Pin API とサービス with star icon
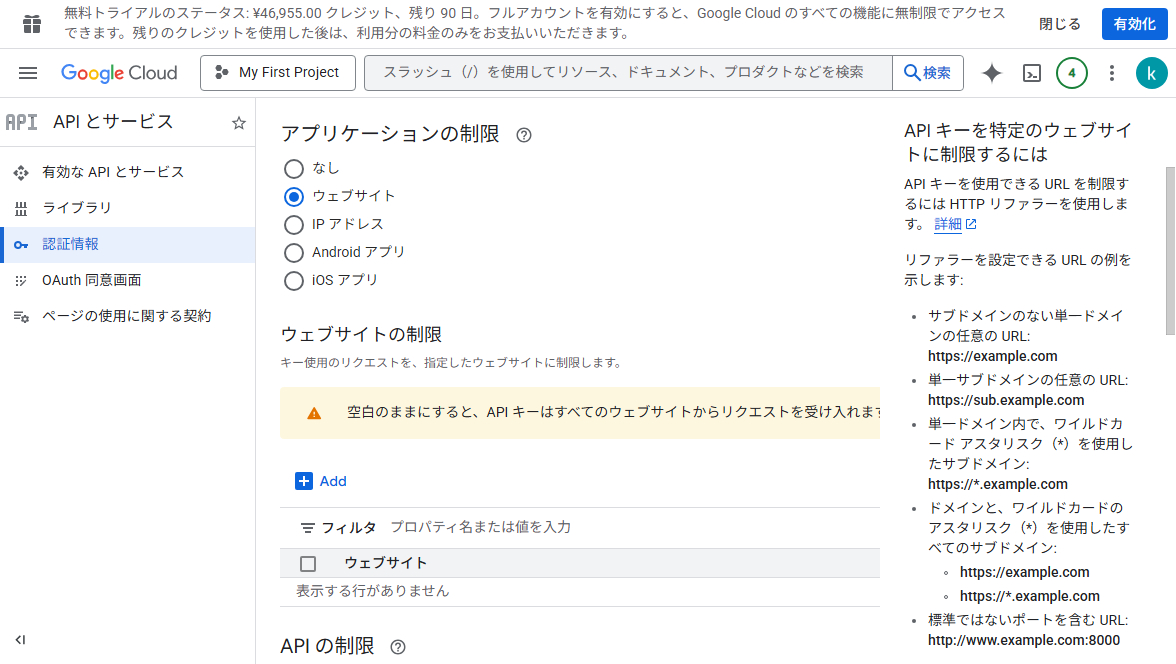This screenshot has height=664, width=1176. pyautogui.click(x=239, y=123)
